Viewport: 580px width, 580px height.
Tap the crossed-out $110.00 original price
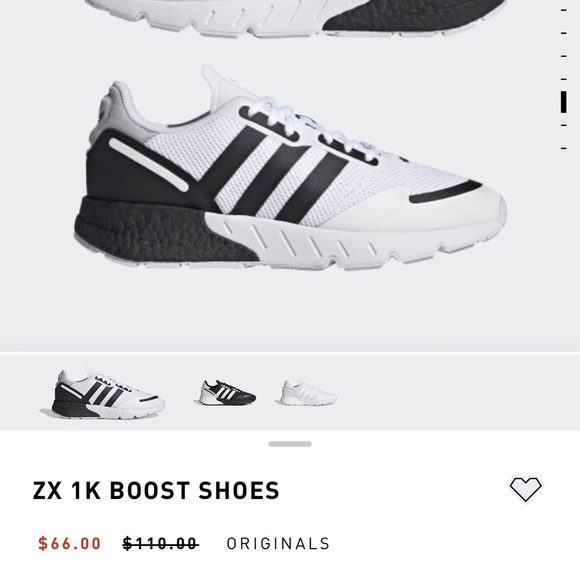click(161, 544)
